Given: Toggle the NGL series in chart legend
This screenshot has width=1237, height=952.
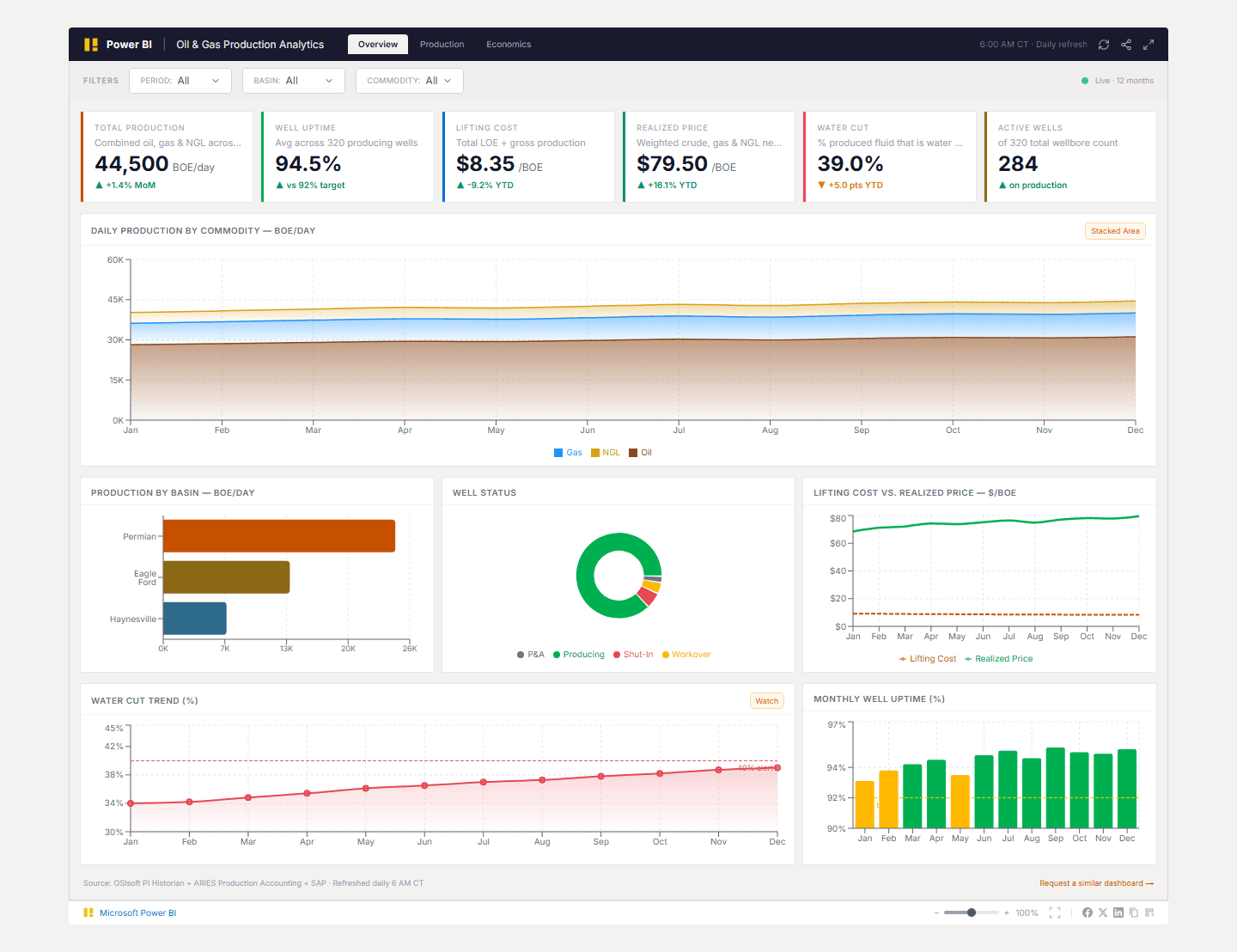Looking at the screenshot, I should (x=606, y=453).
